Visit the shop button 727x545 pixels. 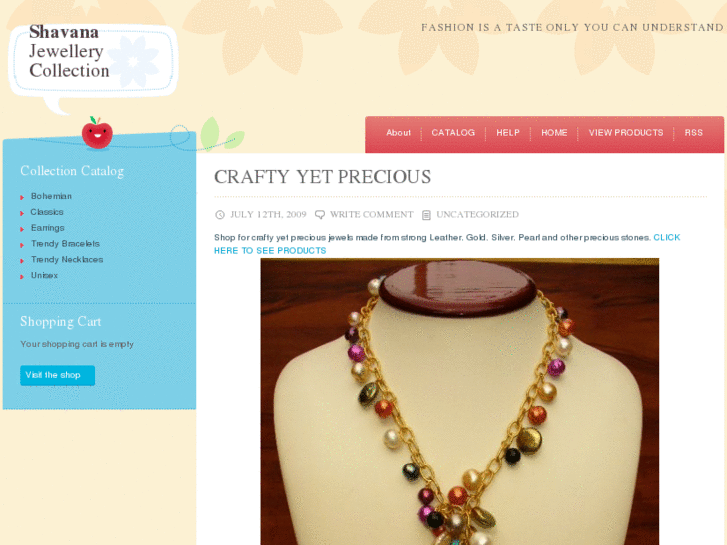coord(57,375)
